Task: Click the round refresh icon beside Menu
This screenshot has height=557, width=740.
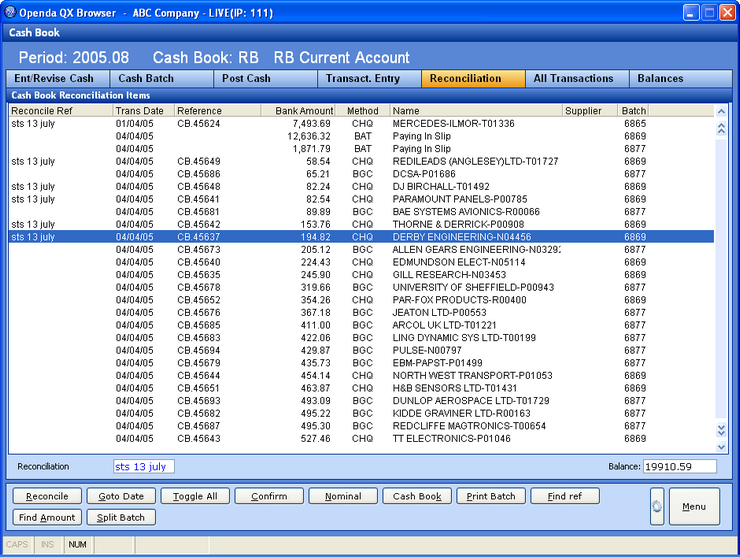Action: tap(657, 506)
